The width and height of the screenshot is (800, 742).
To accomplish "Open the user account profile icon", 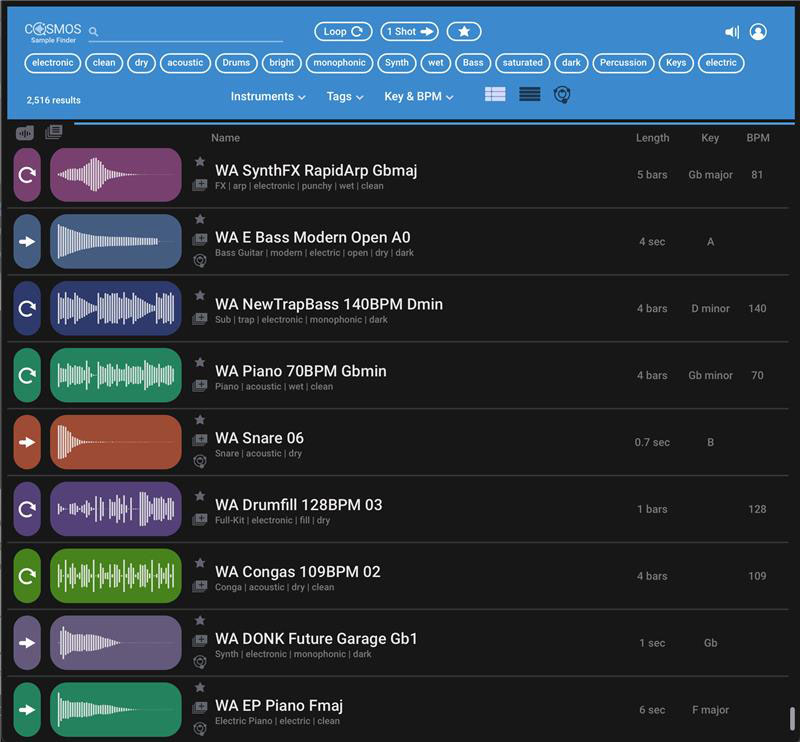I will (x=758, y=32).
